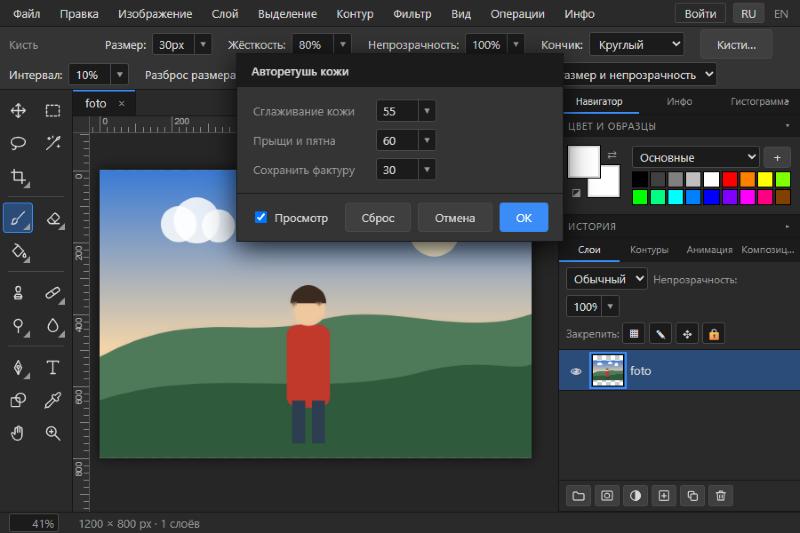Image resolution: width=800 pixels, height=533 pixels.
Task: Select the Move tool
Action: pyautogui.click(x=18, y=111)
